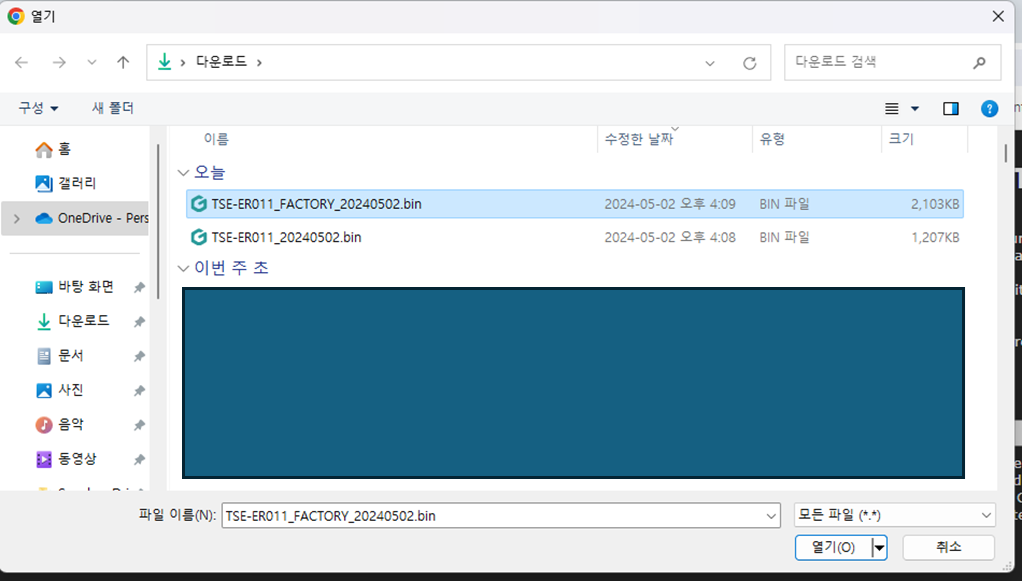Select 다운로드 in the address path

point(222,62)
